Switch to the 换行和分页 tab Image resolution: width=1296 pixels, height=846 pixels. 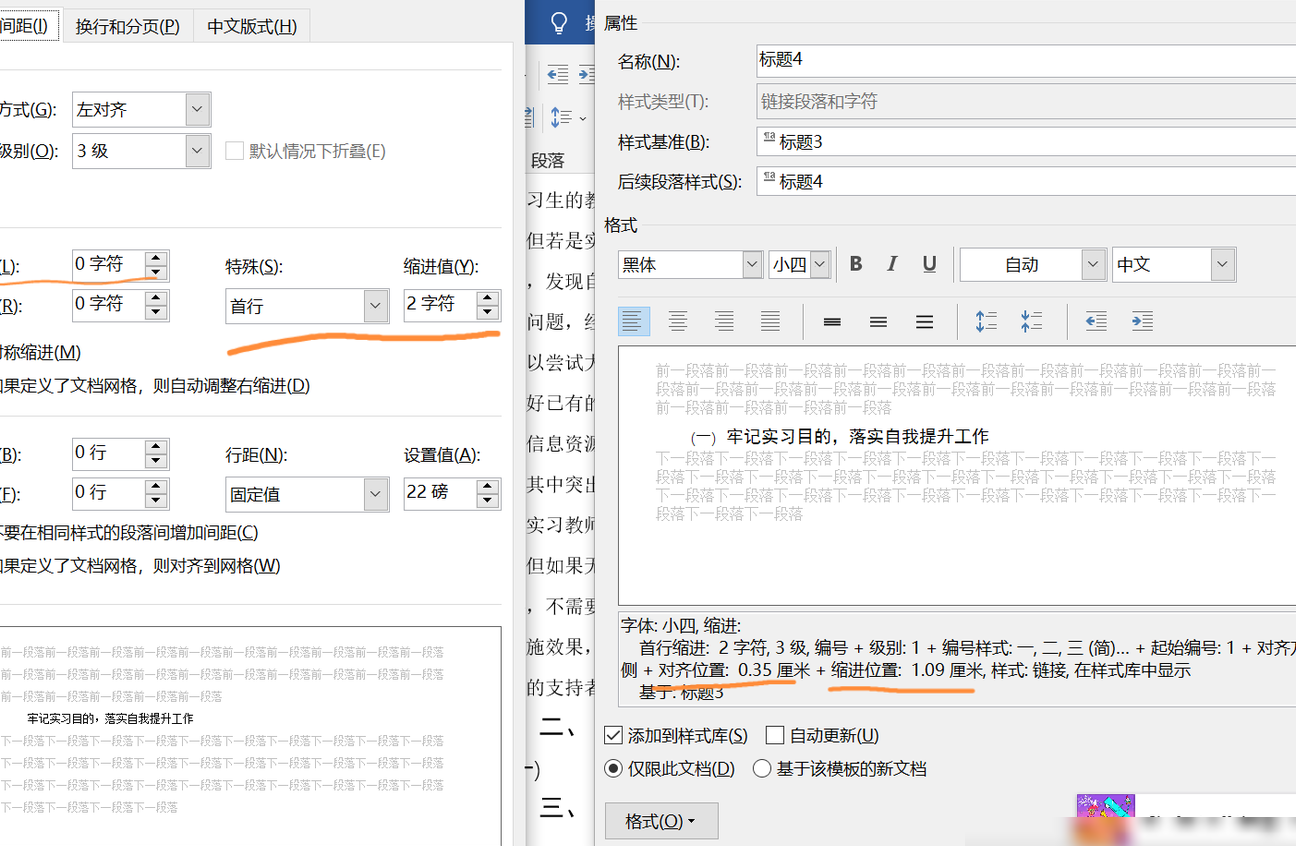(128, 26)
